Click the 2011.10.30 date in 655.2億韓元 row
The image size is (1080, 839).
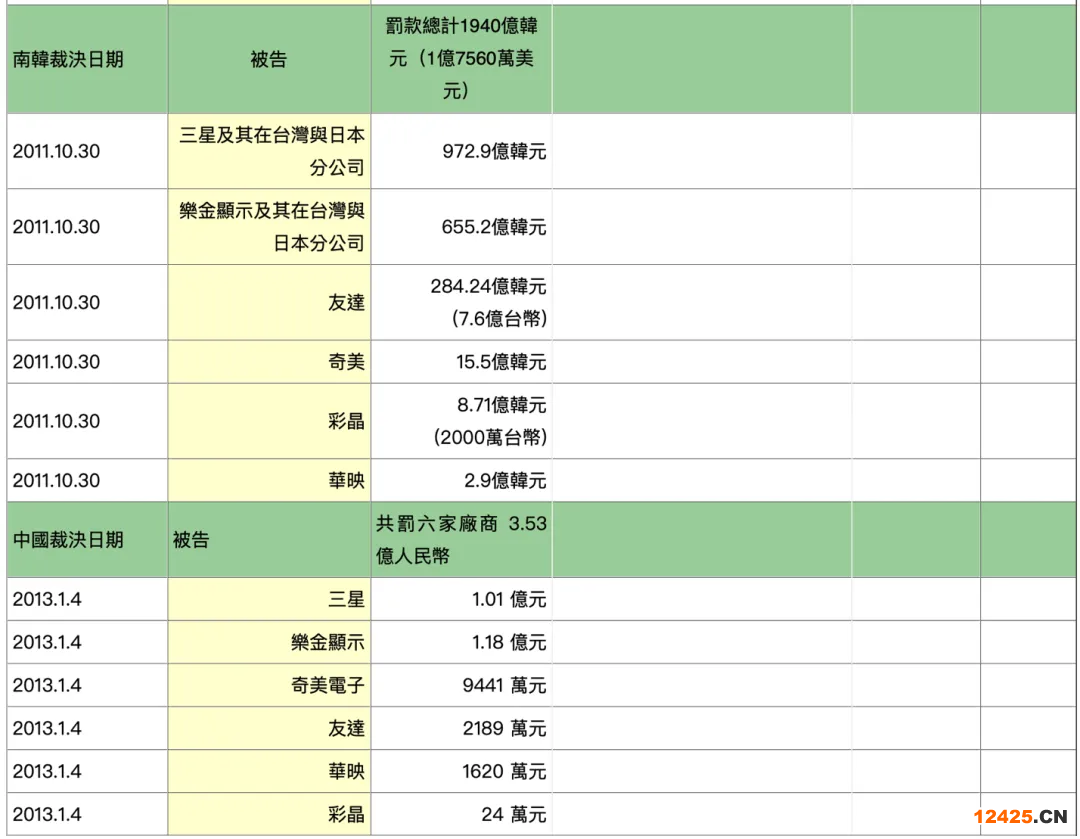(56, 227)
